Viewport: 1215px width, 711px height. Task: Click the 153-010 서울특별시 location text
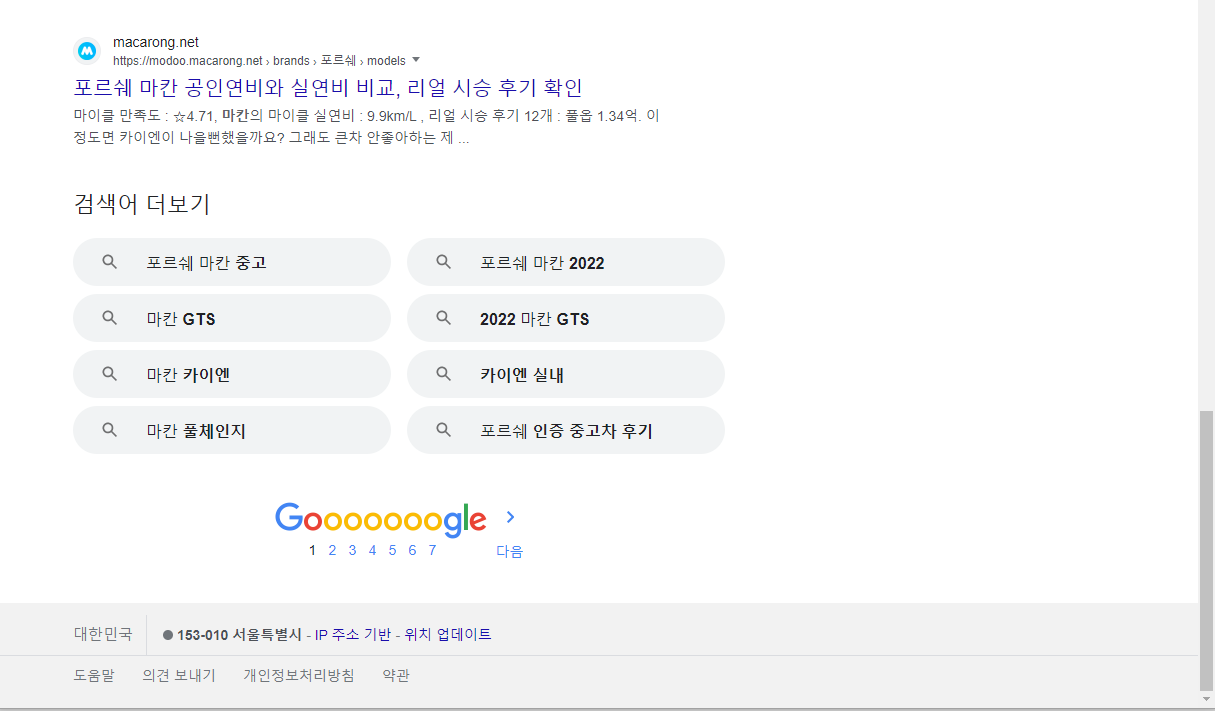tap(239, 635)
